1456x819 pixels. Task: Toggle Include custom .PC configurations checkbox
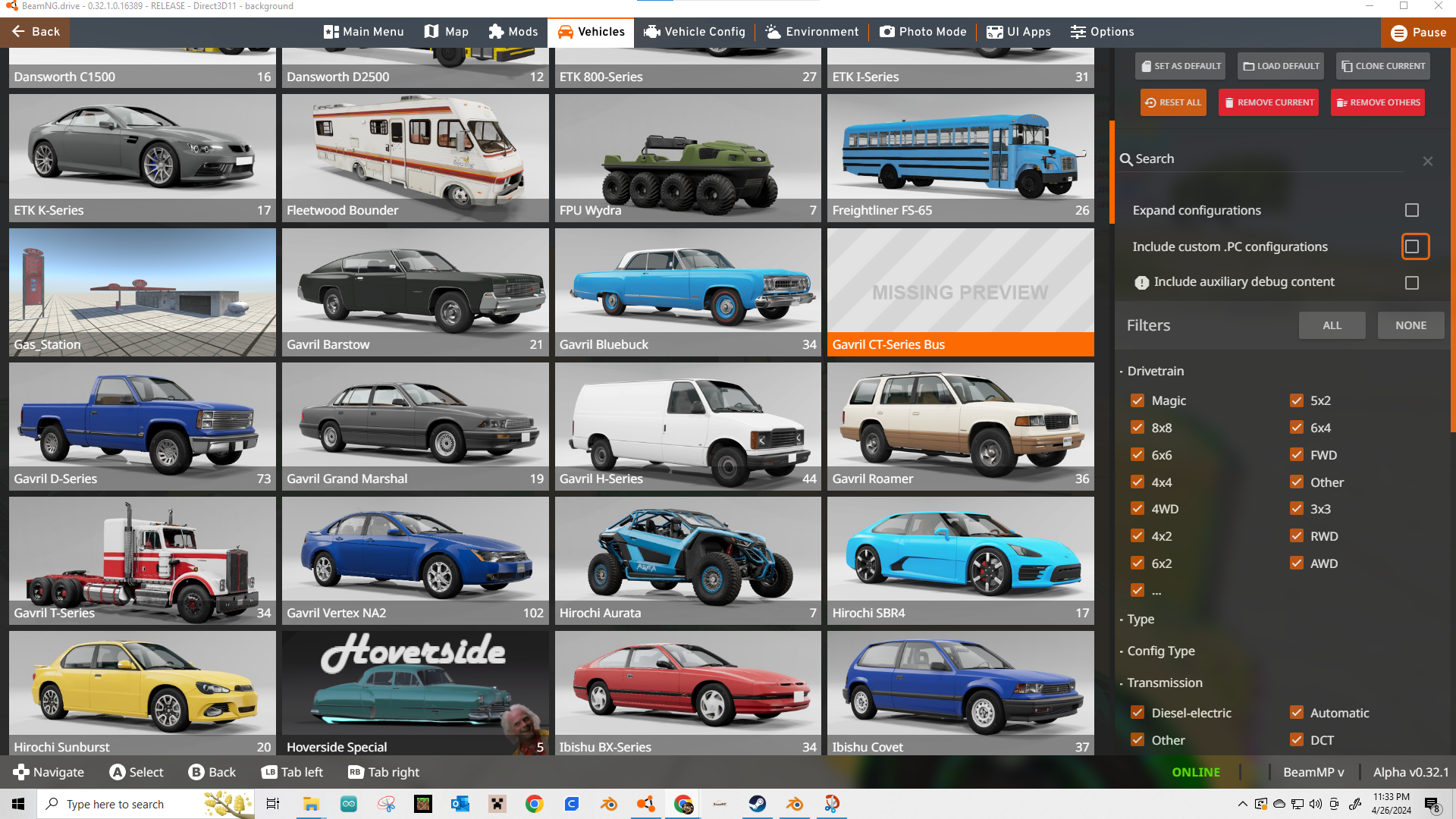coord(1412,246)
